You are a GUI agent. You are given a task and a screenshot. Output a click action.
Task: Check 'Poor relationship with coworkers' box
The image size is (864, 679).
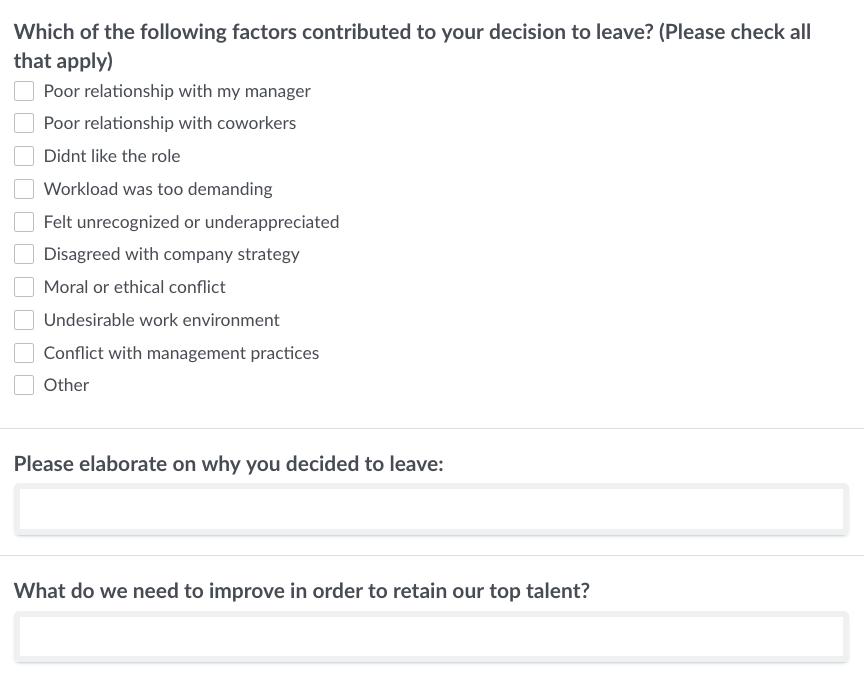(x=24, y=123)
